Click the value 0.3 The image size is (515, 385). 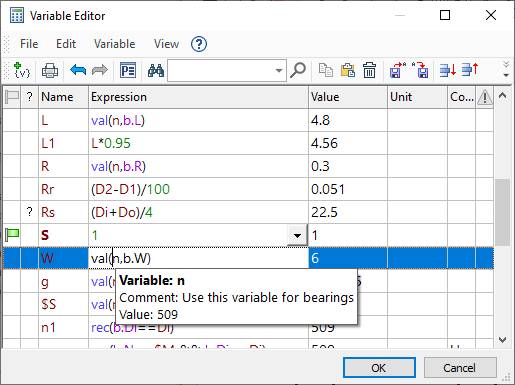pos(320,166)
